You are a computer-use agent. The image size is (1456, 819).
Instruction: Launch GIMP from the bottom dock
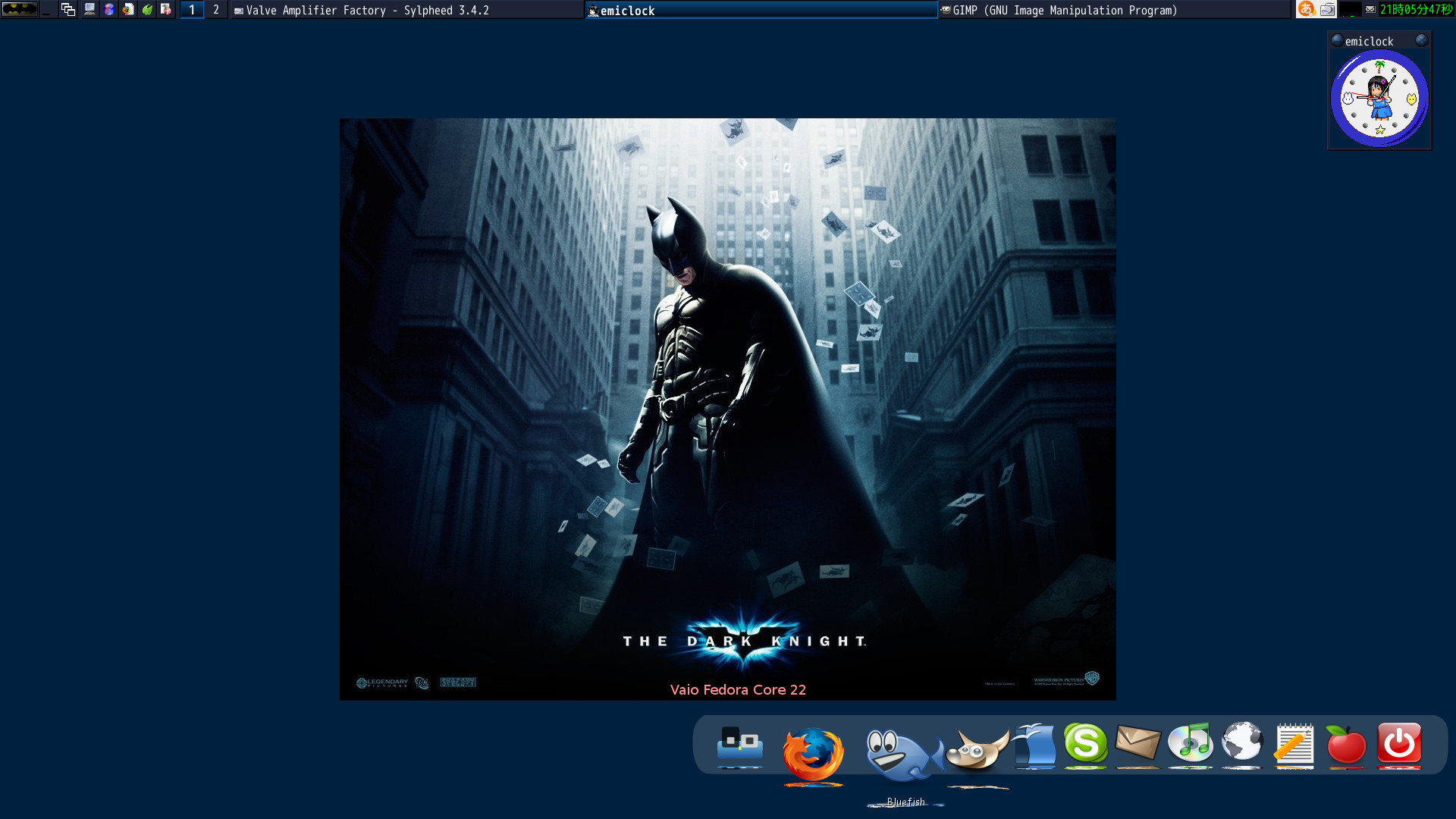point(978,751)
